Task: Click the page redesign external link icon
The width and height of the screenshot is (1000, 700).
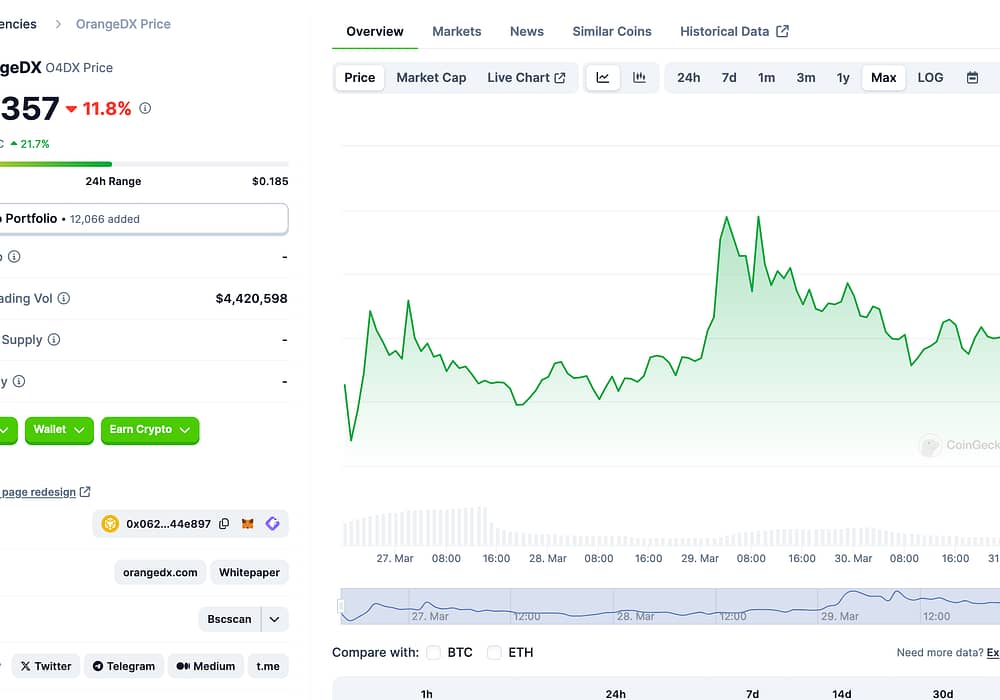Action: [x=85, y=492]
